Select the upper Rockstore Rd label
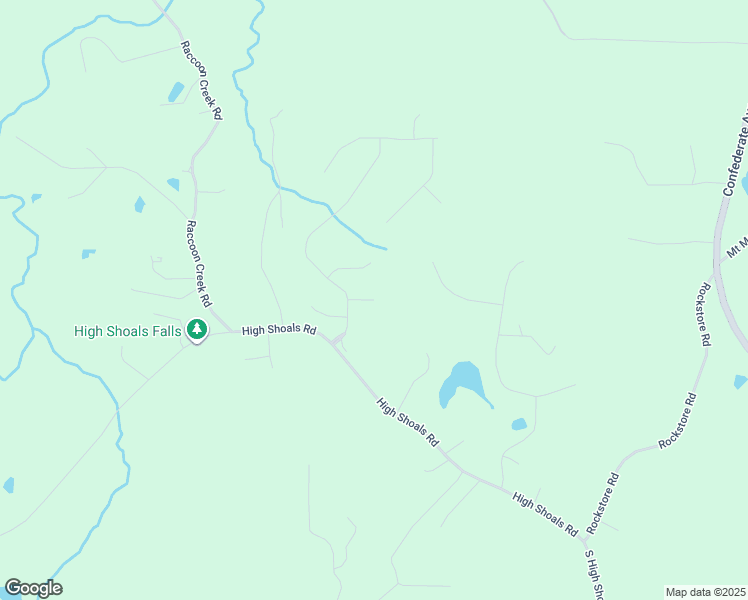The width and height of the screenshot is (748, 600). (705, 314)
